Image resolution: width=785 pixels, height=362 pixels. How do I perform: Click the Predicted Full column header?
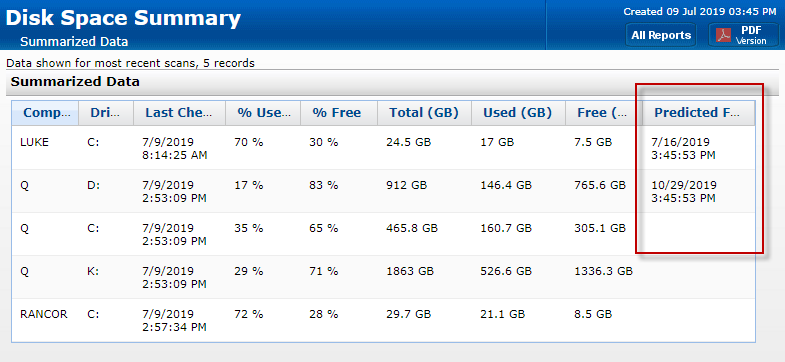tap(699, 113)
